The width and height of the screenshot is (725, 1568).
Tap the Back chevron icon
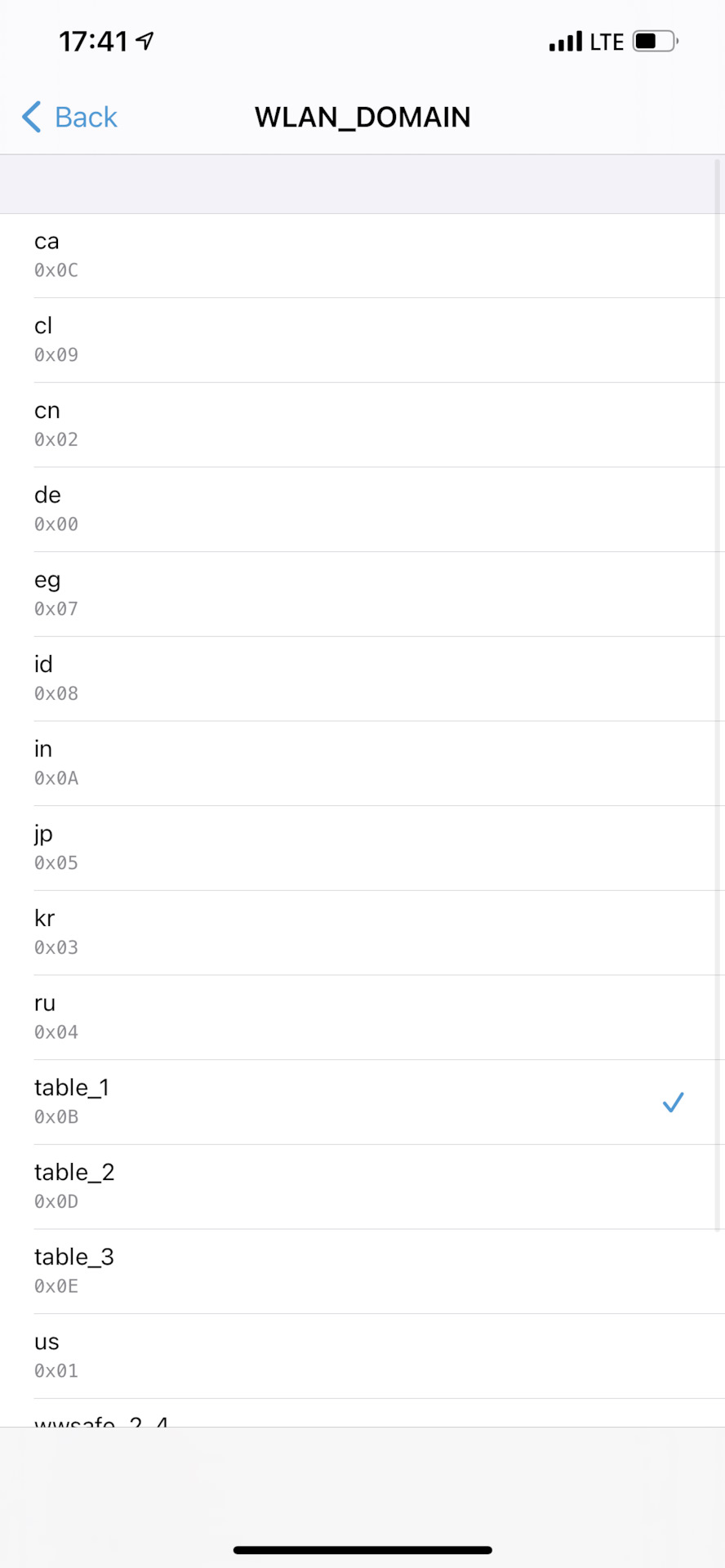(x=32, y=117)
